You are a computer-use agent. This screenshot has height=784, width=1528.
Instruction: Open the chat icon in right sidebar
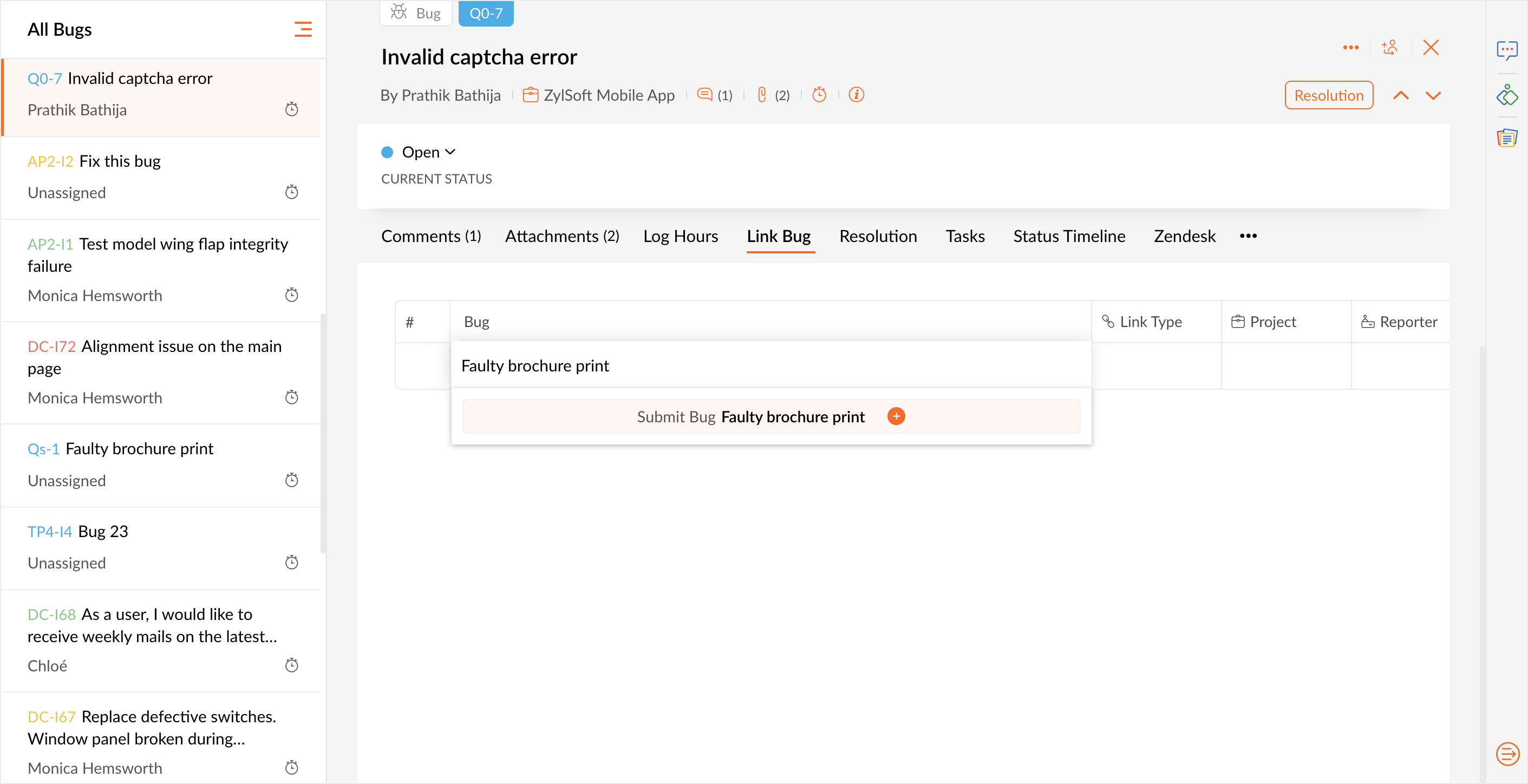pyautogui.click(x=1507, y=50)
